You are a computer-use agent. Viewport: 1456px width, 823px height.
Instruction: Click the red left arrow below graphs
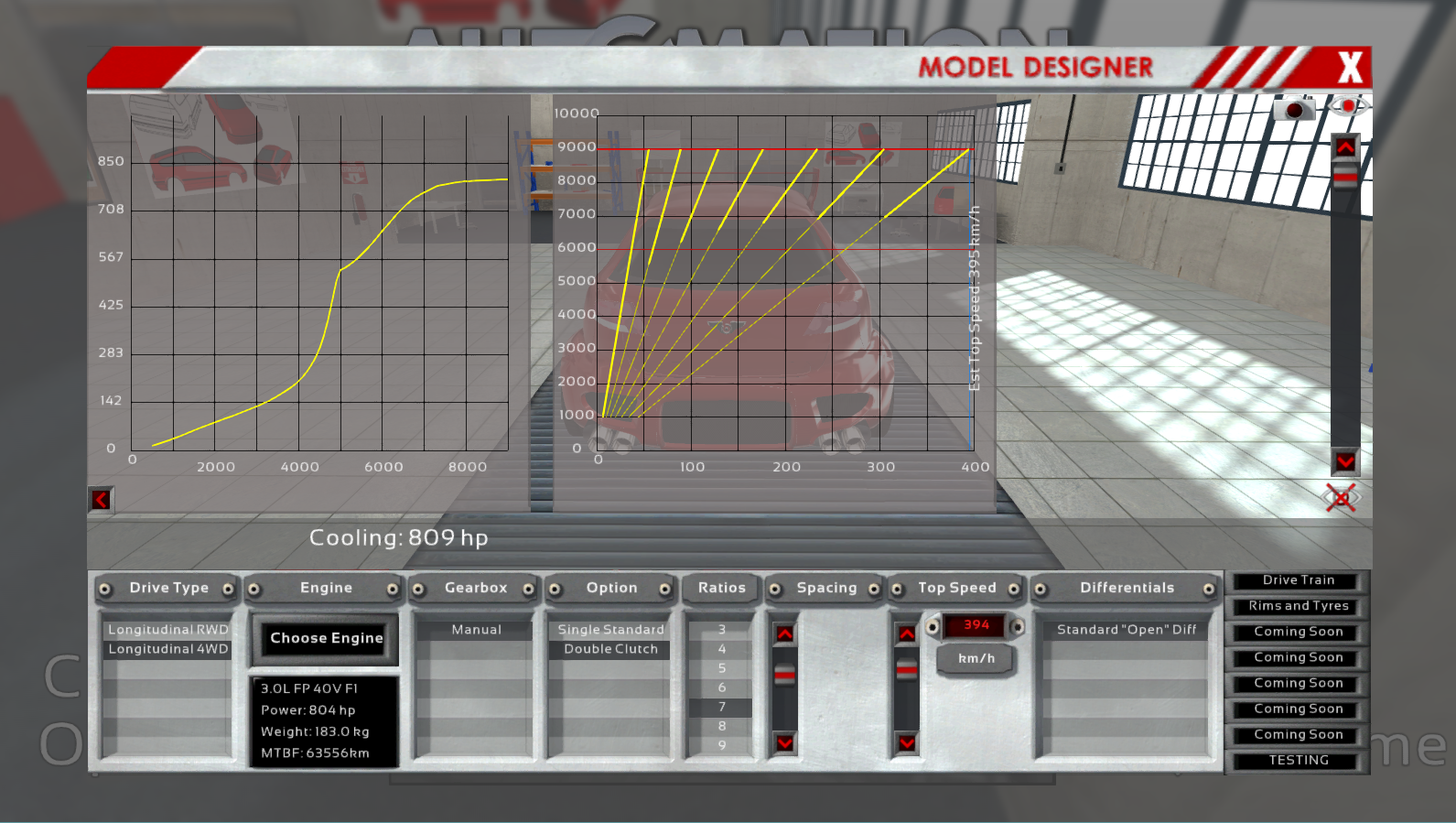click(x=101, y=500)
